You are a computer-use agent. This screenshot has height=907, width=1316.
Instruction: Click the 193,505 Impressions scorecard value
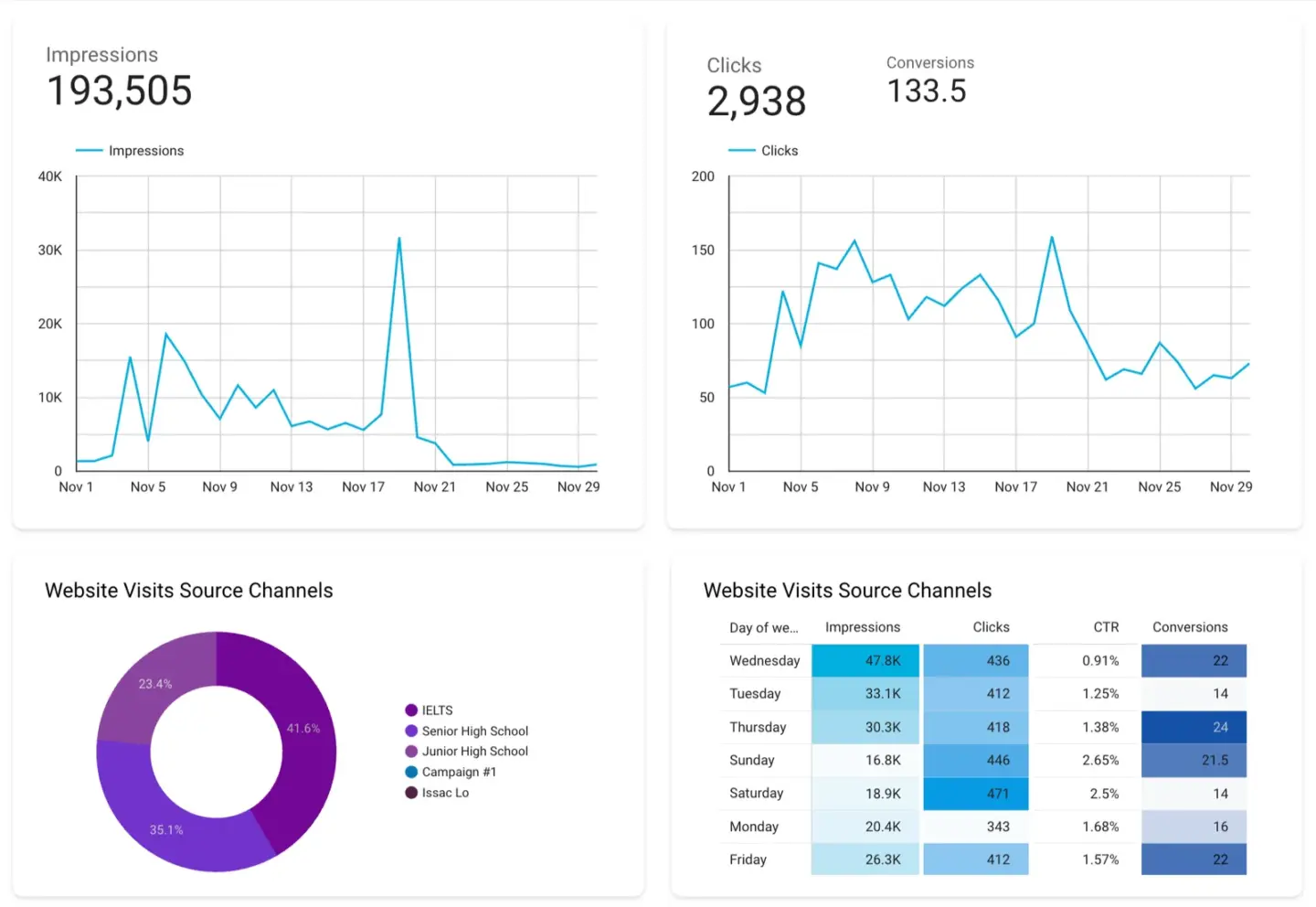119,91
